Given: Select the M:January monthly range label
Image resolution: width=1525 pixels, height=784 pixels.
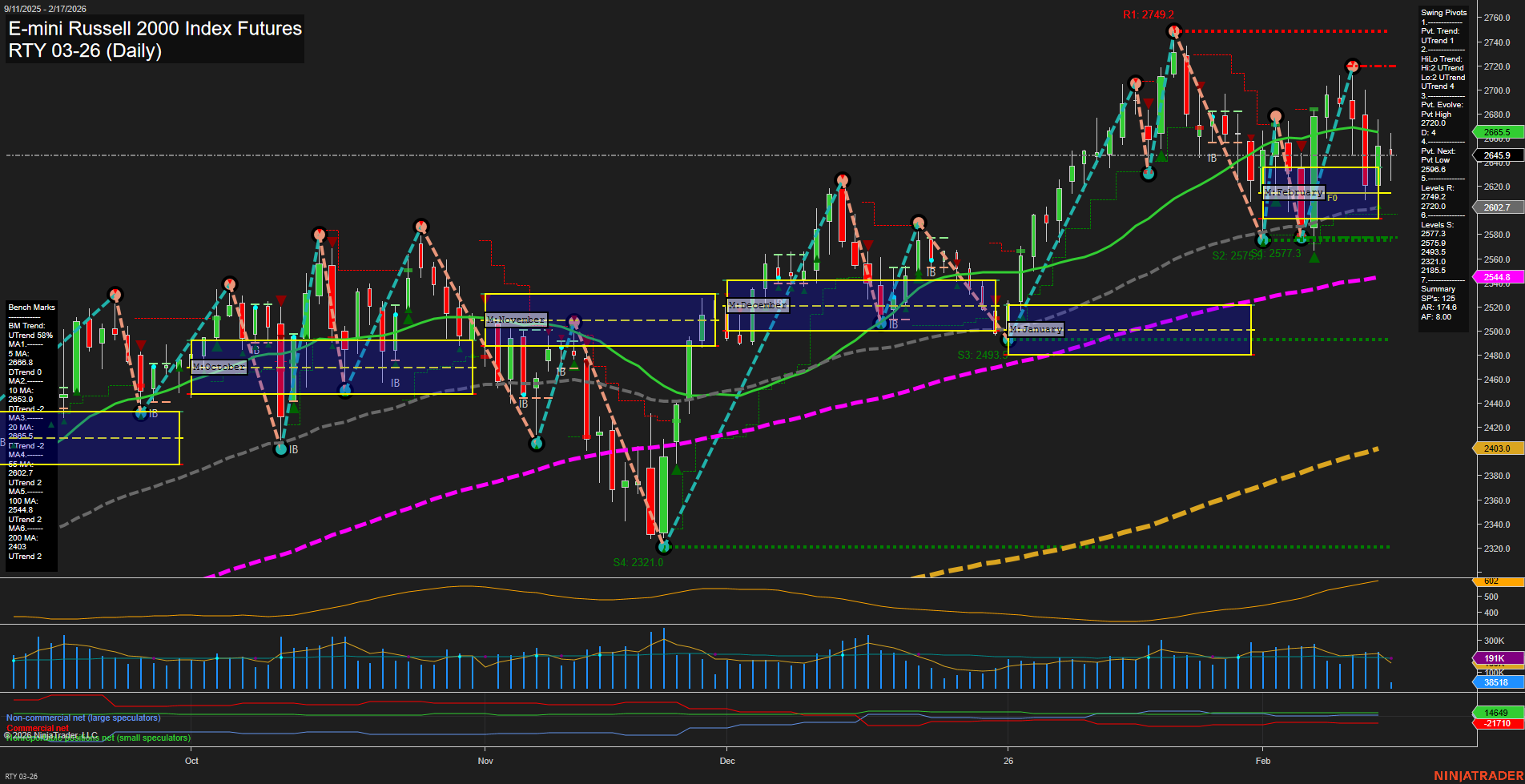Looking at the screenshot, I should point(1036,329).
